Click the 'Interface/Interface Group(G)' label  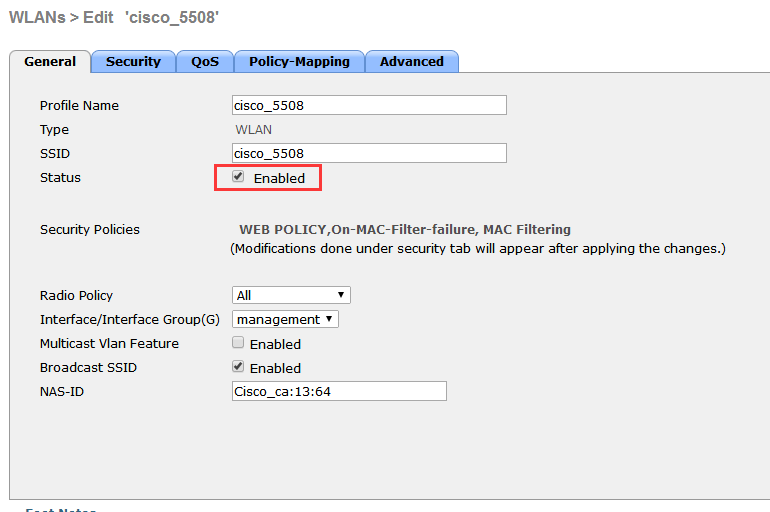point(130,320)
